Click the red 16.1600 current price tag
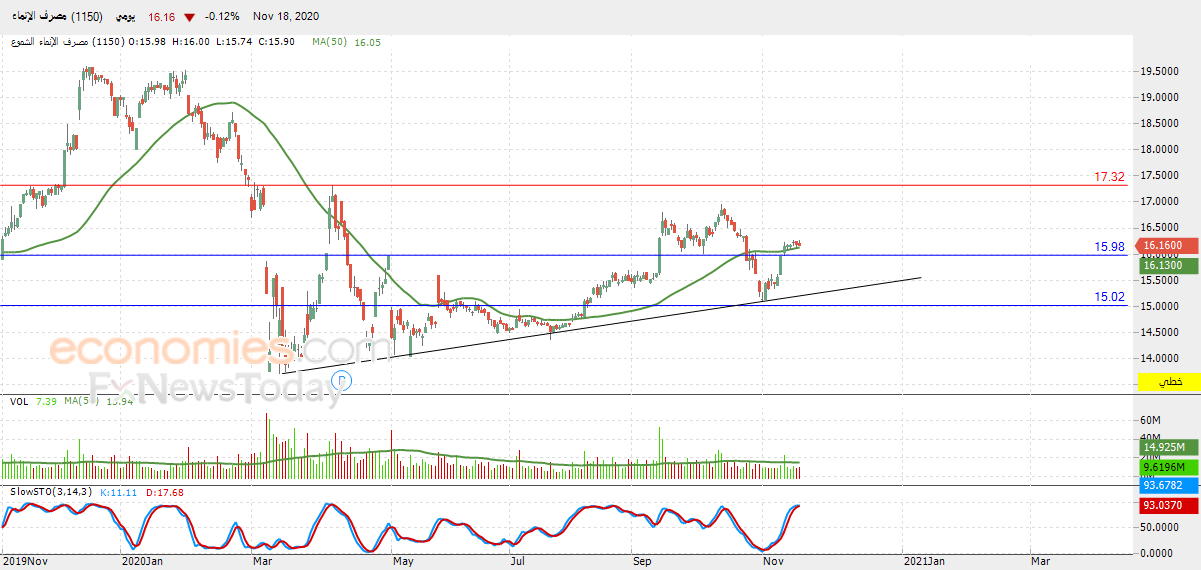This screenshot has width=1201, height=570. (1168, 245)
